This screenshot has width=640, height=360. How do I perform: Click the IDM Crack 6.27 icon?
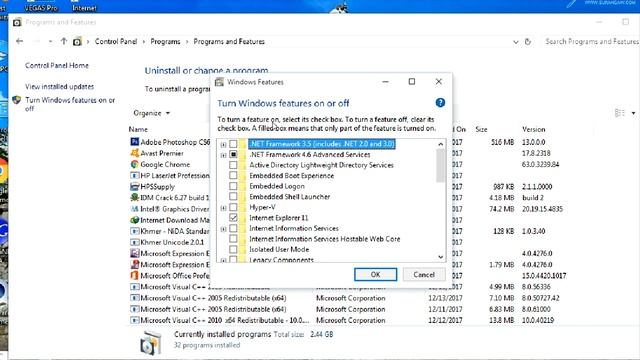click(x=134, y=198)
